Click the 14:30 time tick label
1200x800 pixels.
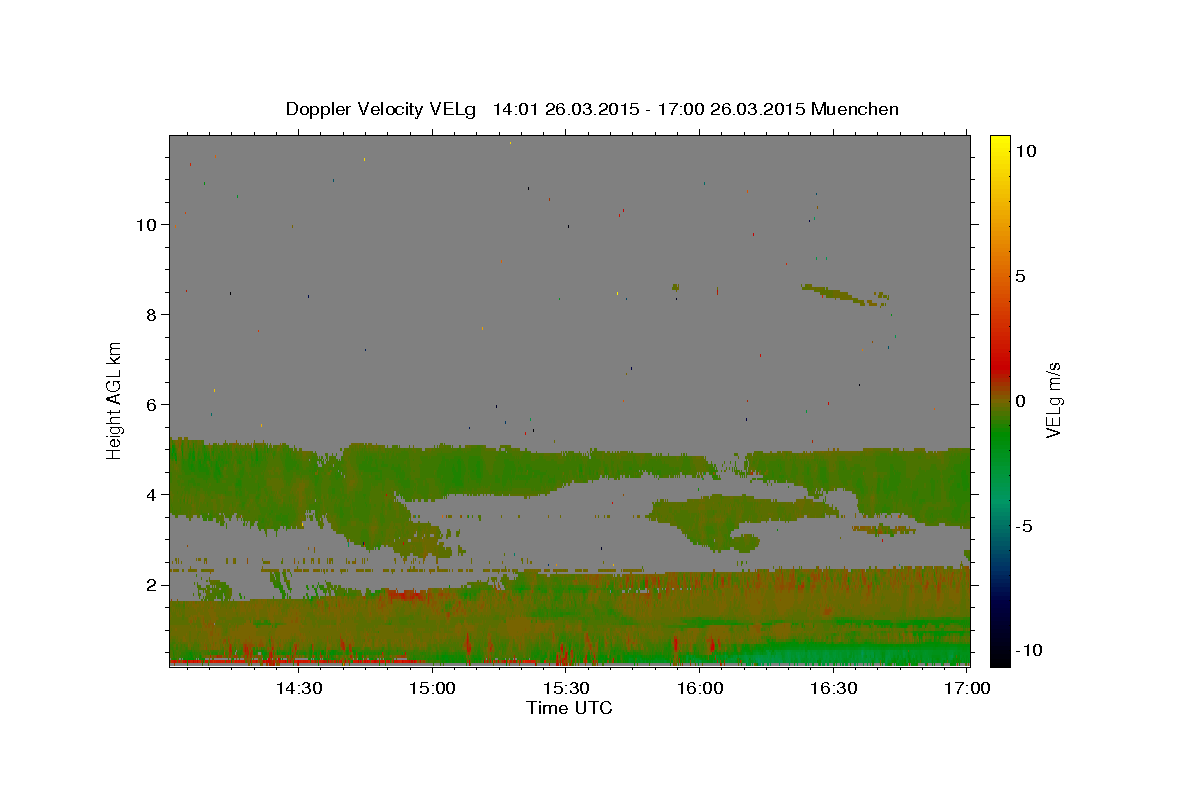coord(298,688)
